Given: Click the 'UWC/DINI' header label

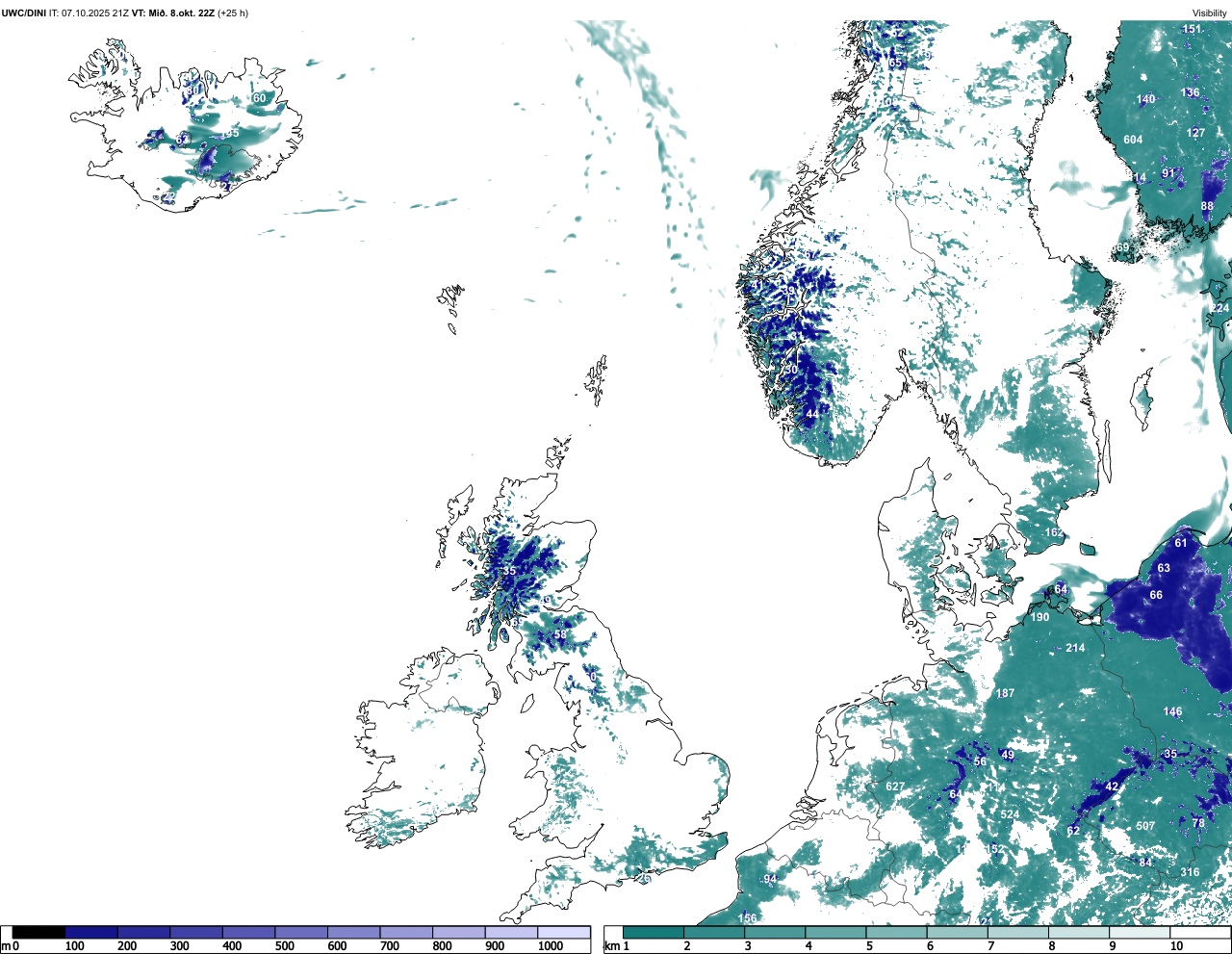Looking at the screenshot, I should tap(24, 13).
